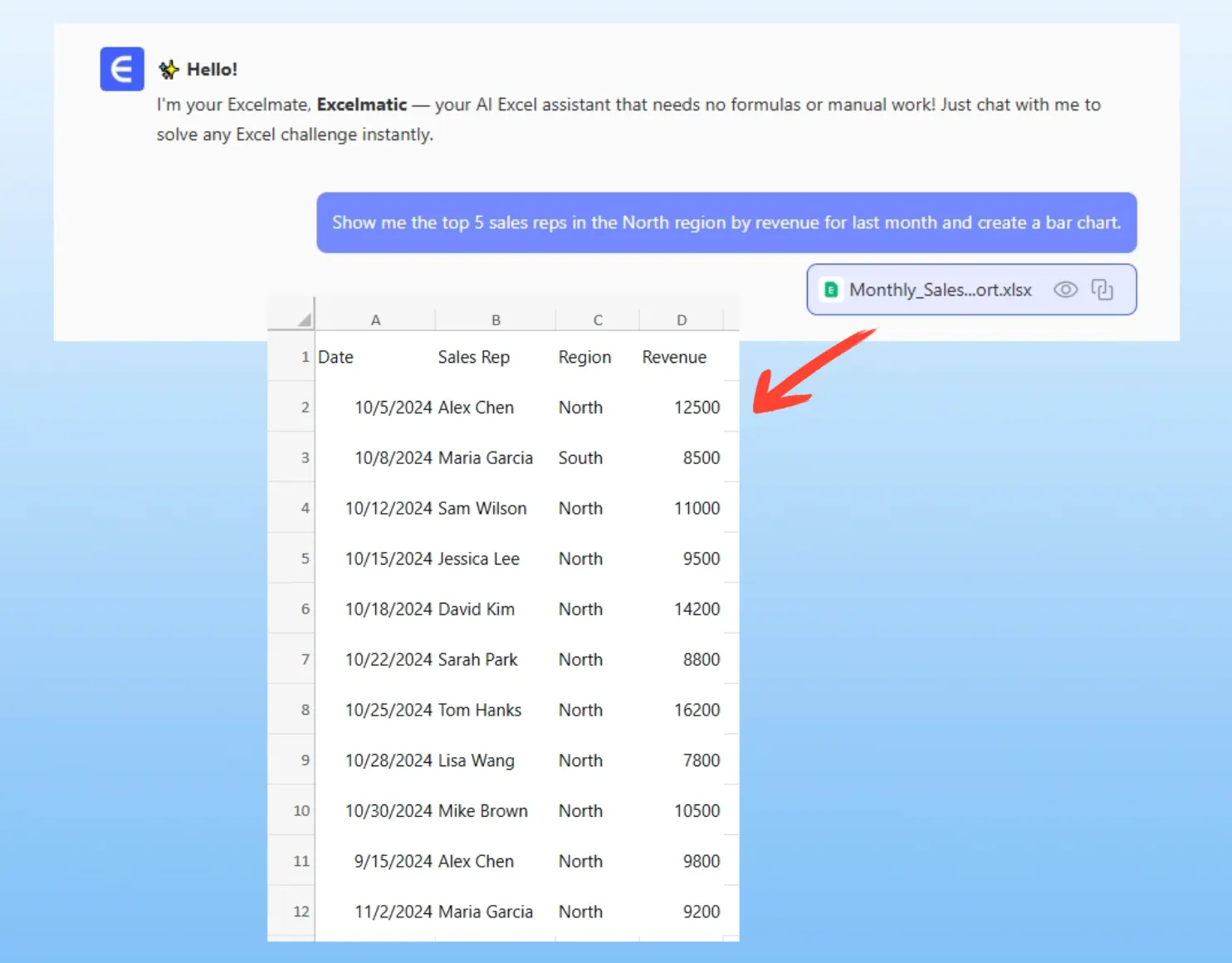The image size is (1232, 963).
Task: Select column C header
Action: click(x=598, y=320)
